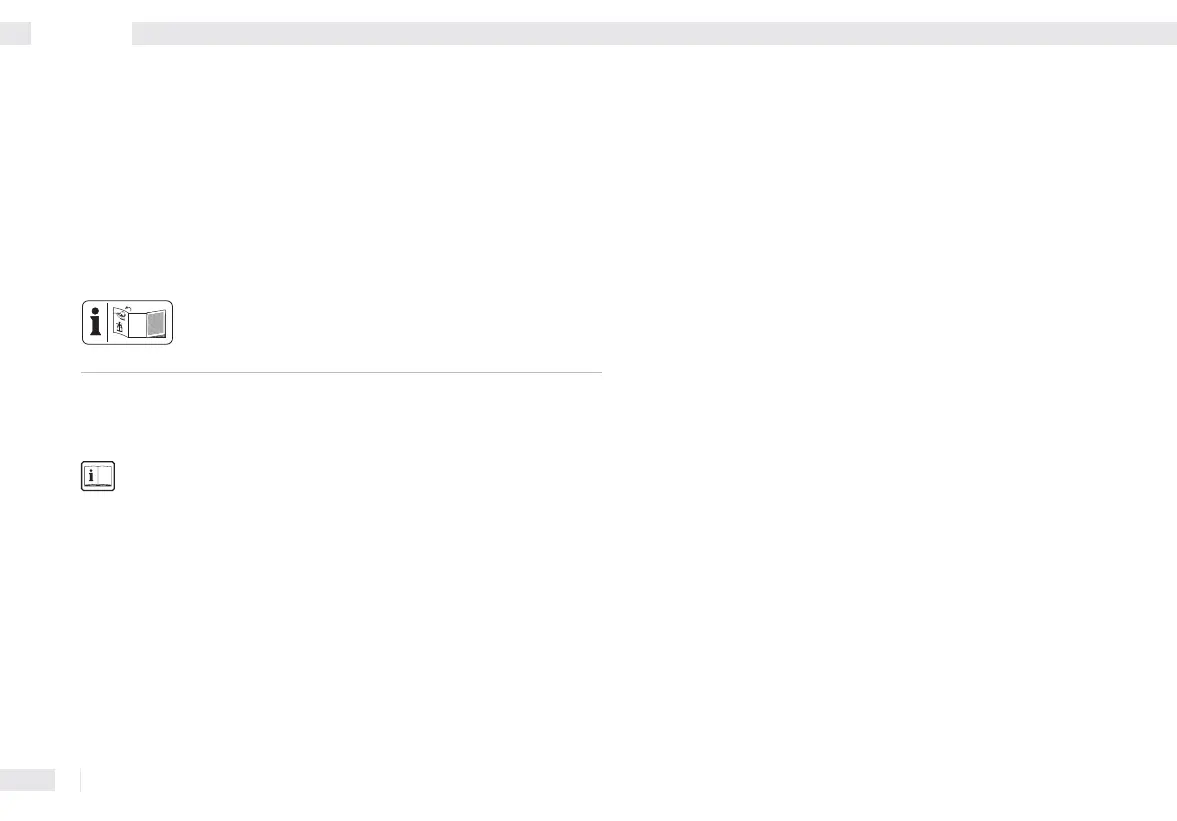The height and width of the screenshot is (821, 1177).
Task: Click the small gray block in the top-left corner
Action: [x=16, y=34]
